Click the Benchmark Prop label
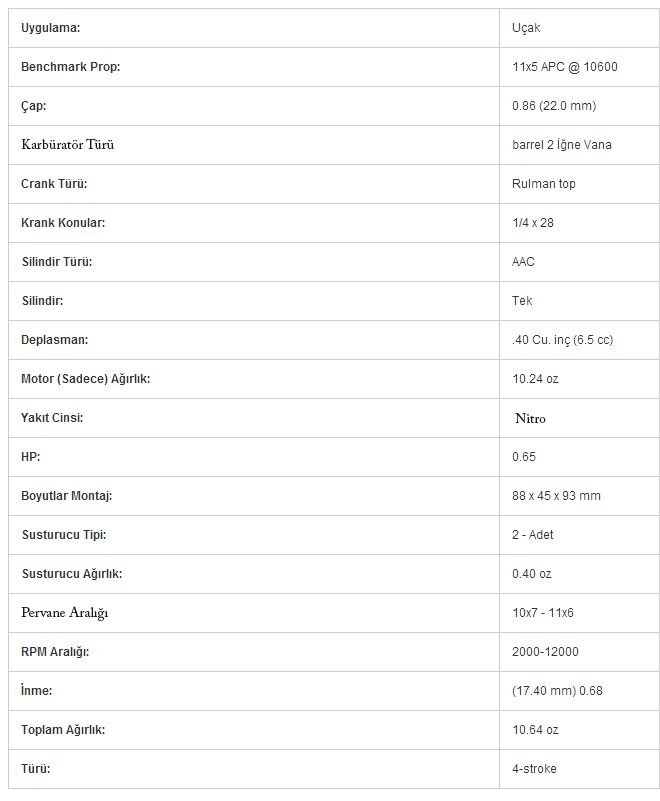Viewport: 660px width, 801px height. (x=70, y=67)
